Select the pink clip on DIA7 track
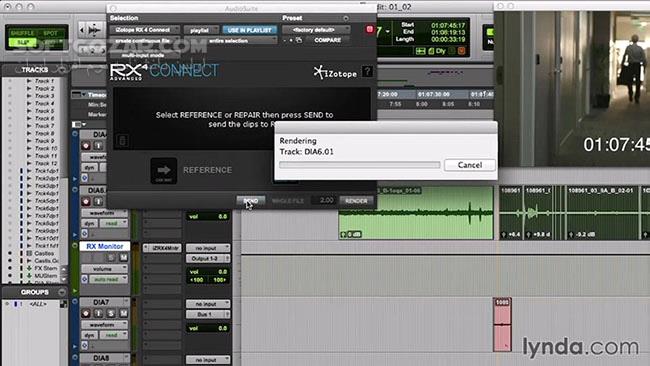Image resolution: width=650 pixels, height=366 pixels. coord(502,325)
